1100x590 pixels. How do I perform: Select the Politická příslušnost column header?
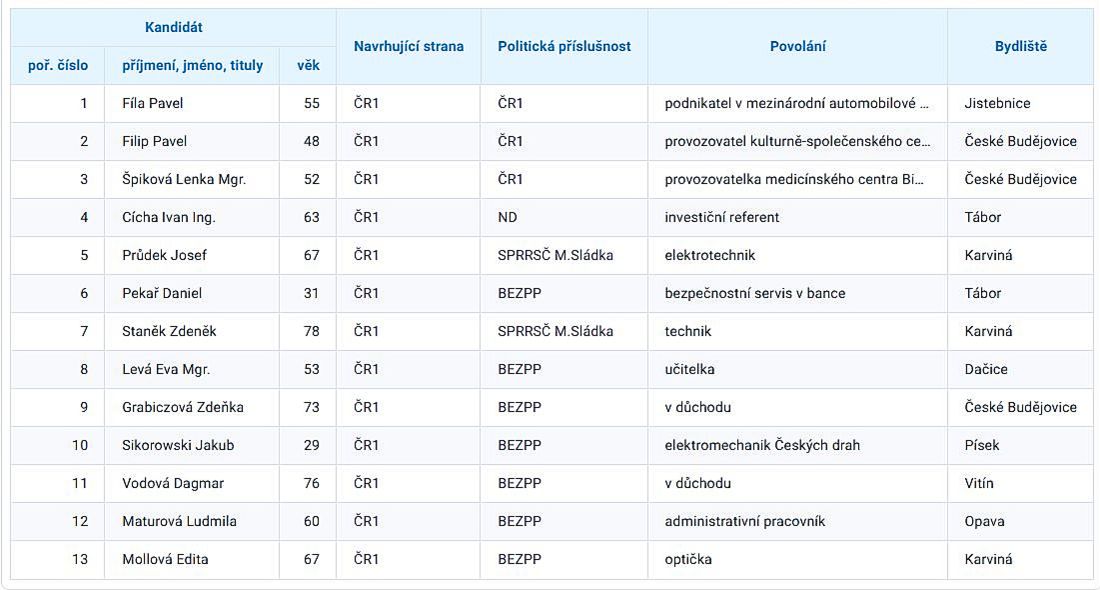[x=564, y=46]
